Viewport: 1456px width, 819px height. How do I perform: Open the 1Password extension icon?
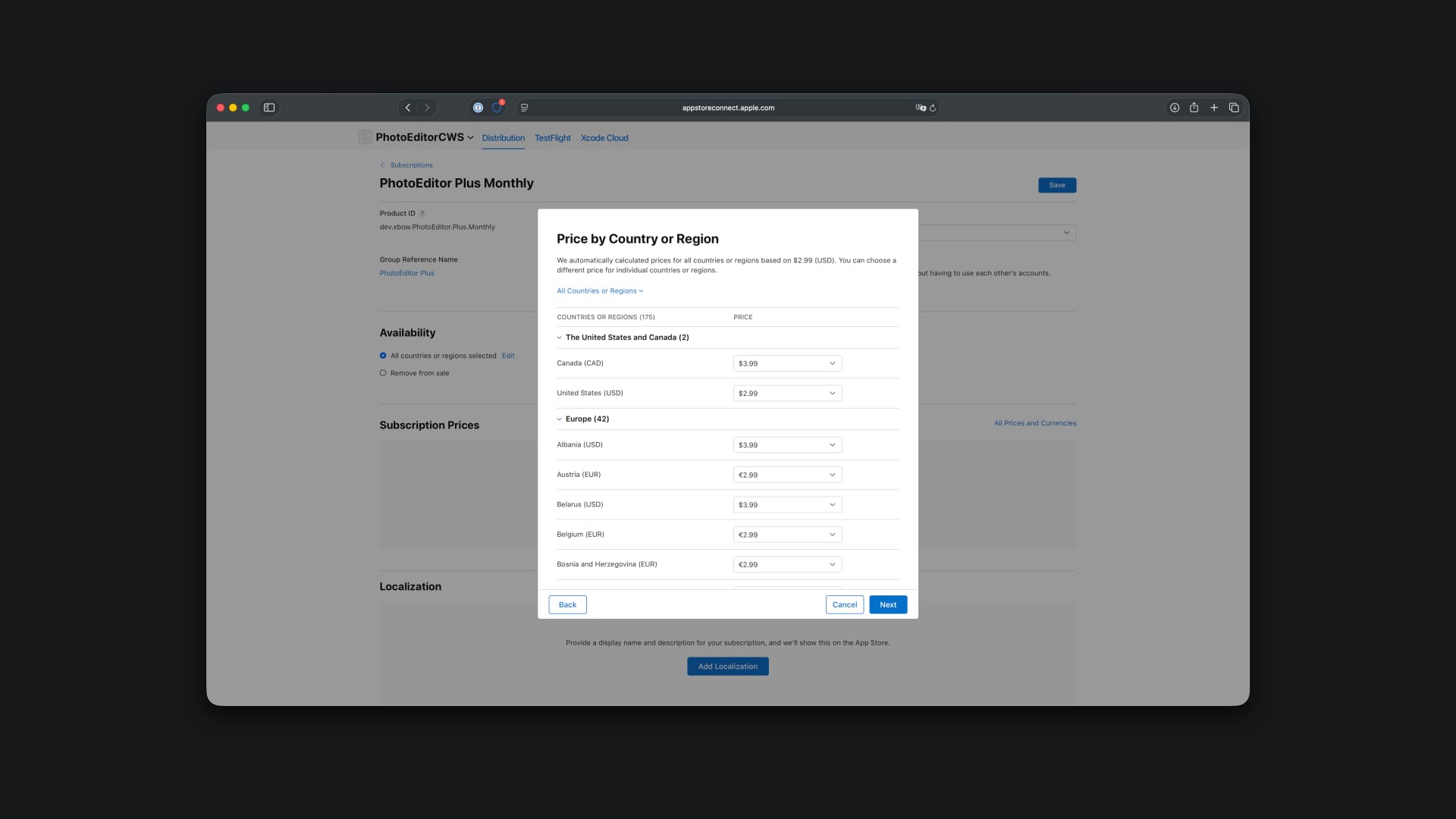point(478,108)
